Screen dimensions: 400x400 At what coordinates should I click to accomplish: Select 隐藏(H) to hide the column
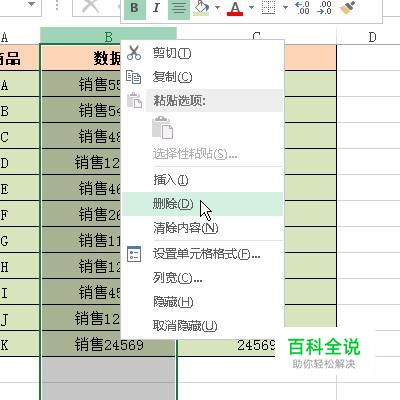pyautogui.click(x=203, y=302)
